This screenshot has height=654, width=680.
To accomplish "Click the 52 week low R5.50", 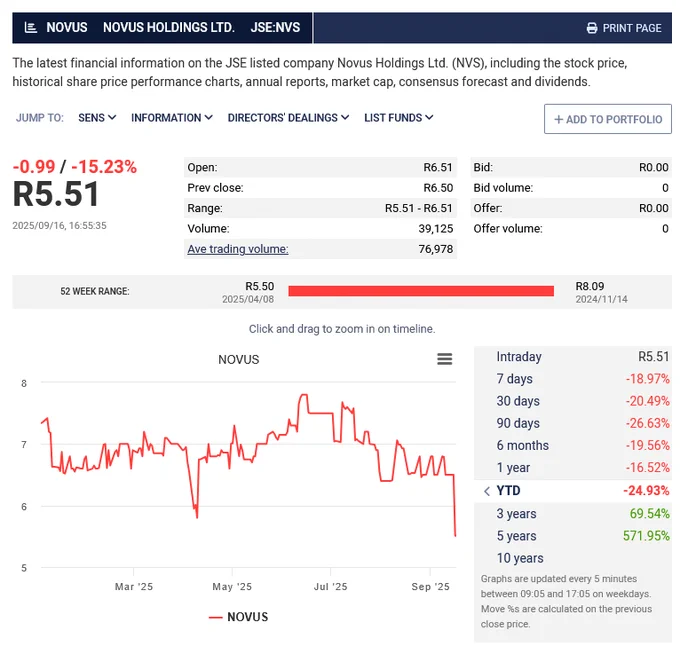I will (259, 286).
